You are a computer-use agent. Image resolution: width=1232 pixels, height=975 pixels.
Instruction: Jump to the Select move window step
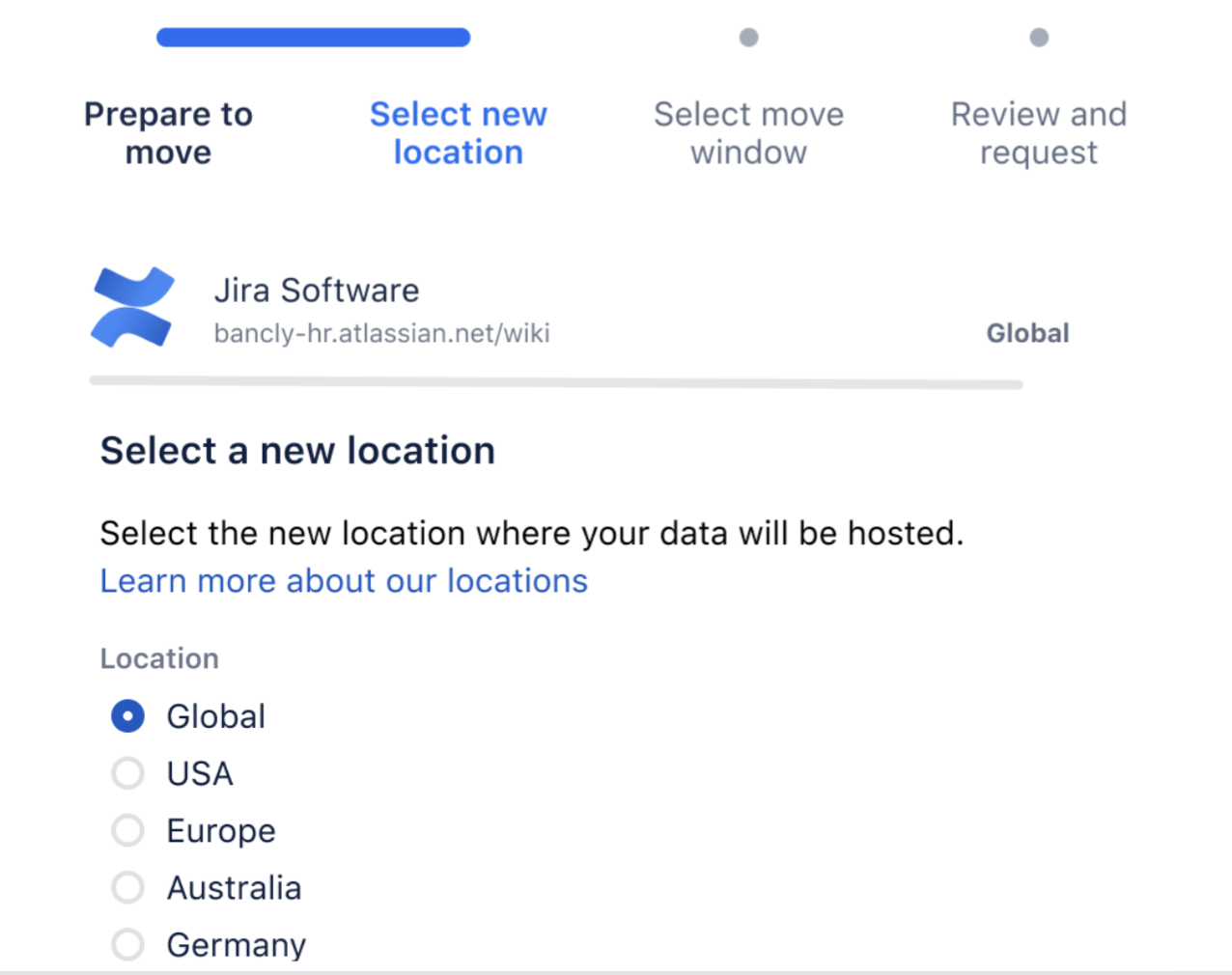tap(749, 133)
